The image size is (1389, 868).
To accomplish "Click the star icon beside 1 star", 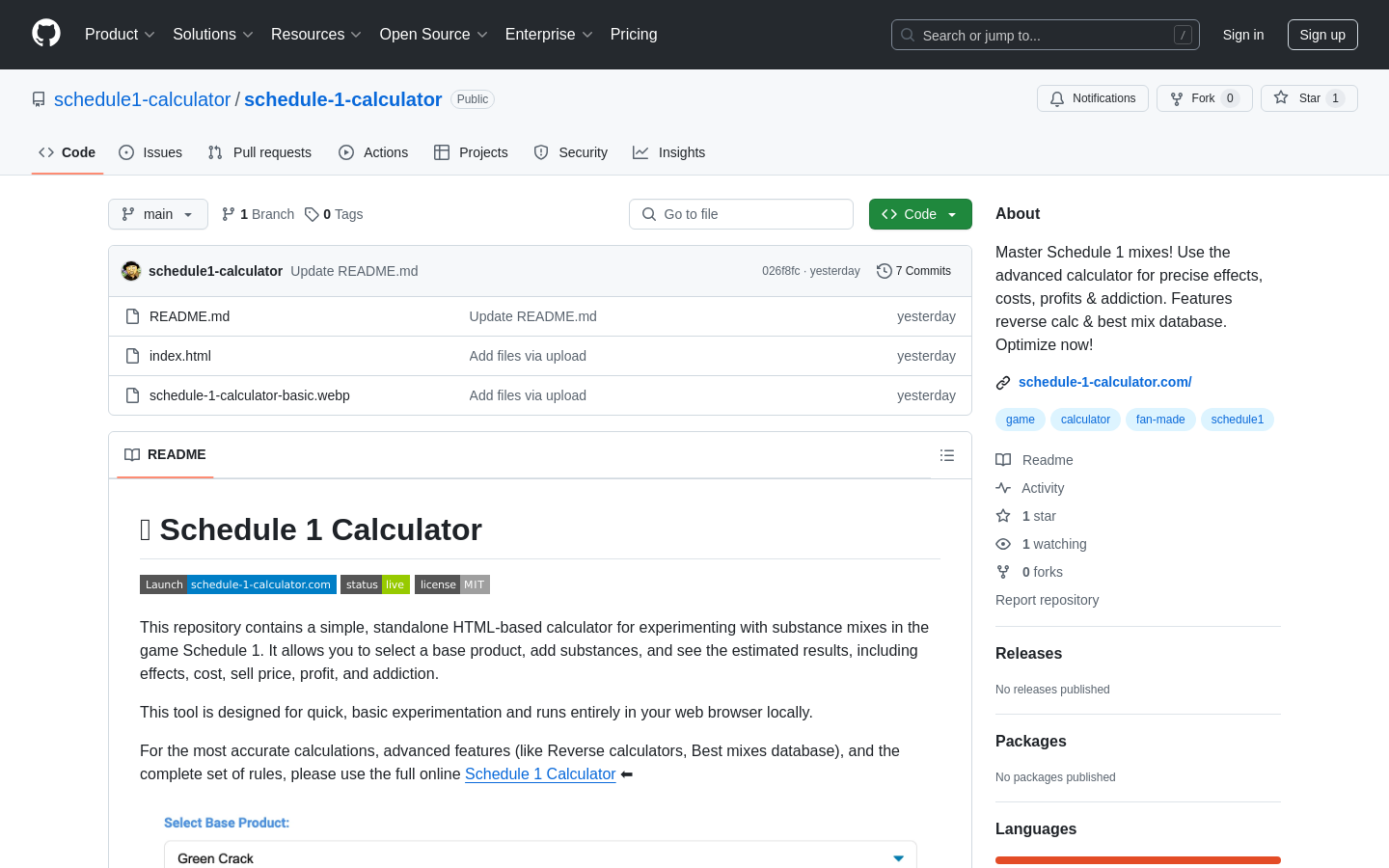I will 1003,516.
